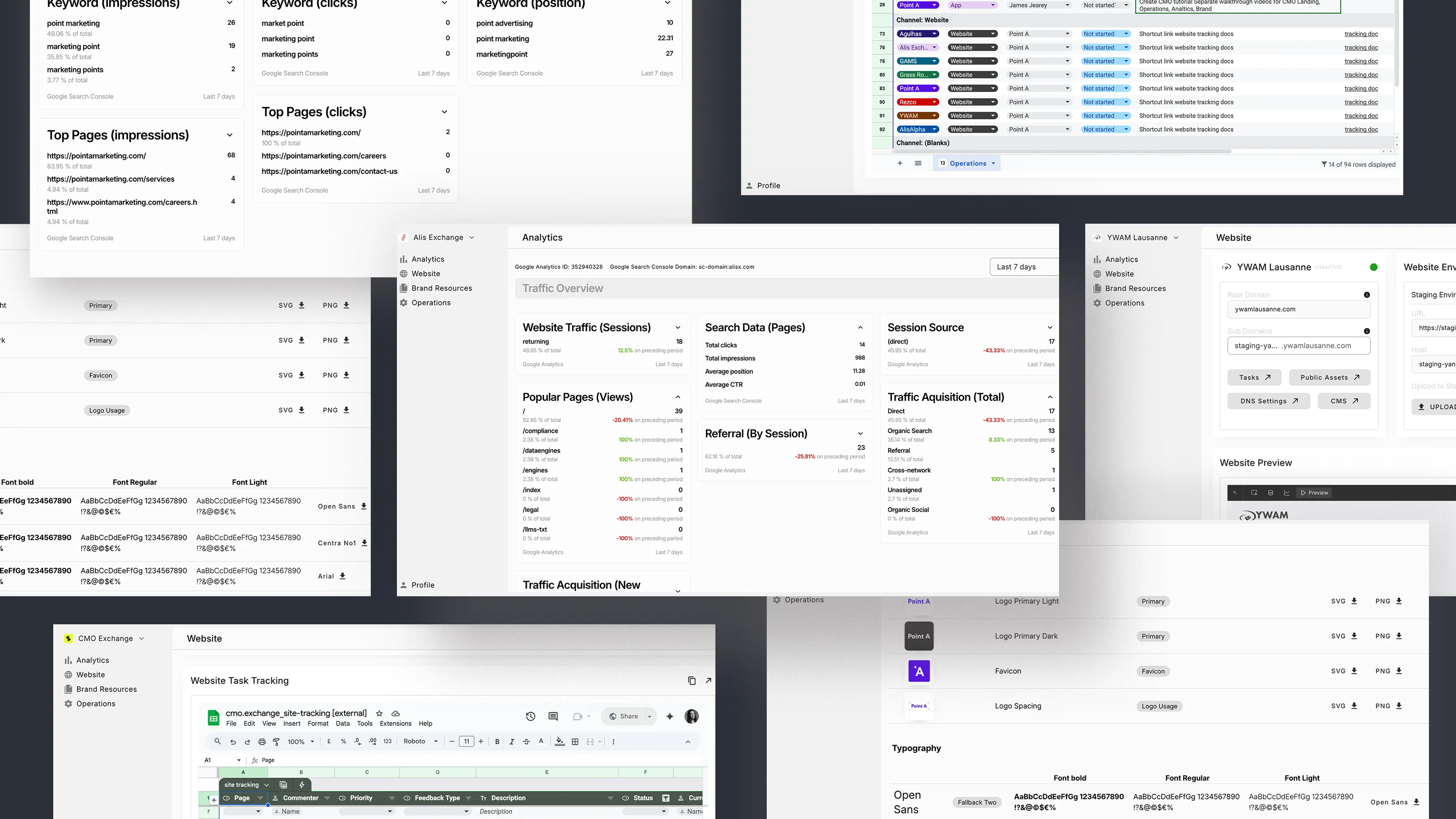Download the Favicon as PNG
The width and height of the screenshot is (1456, 819).
click(1399, 671)
